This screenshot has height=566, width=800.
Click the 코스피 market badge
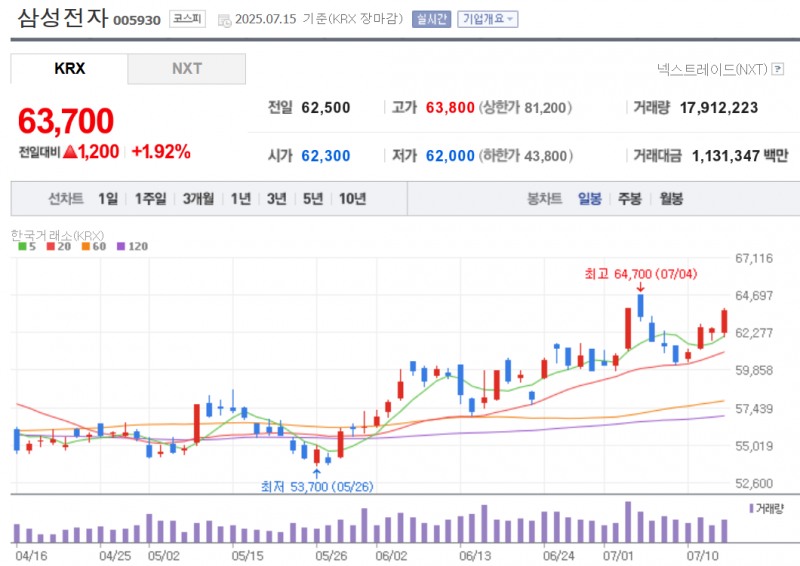(x=187, y=19)
